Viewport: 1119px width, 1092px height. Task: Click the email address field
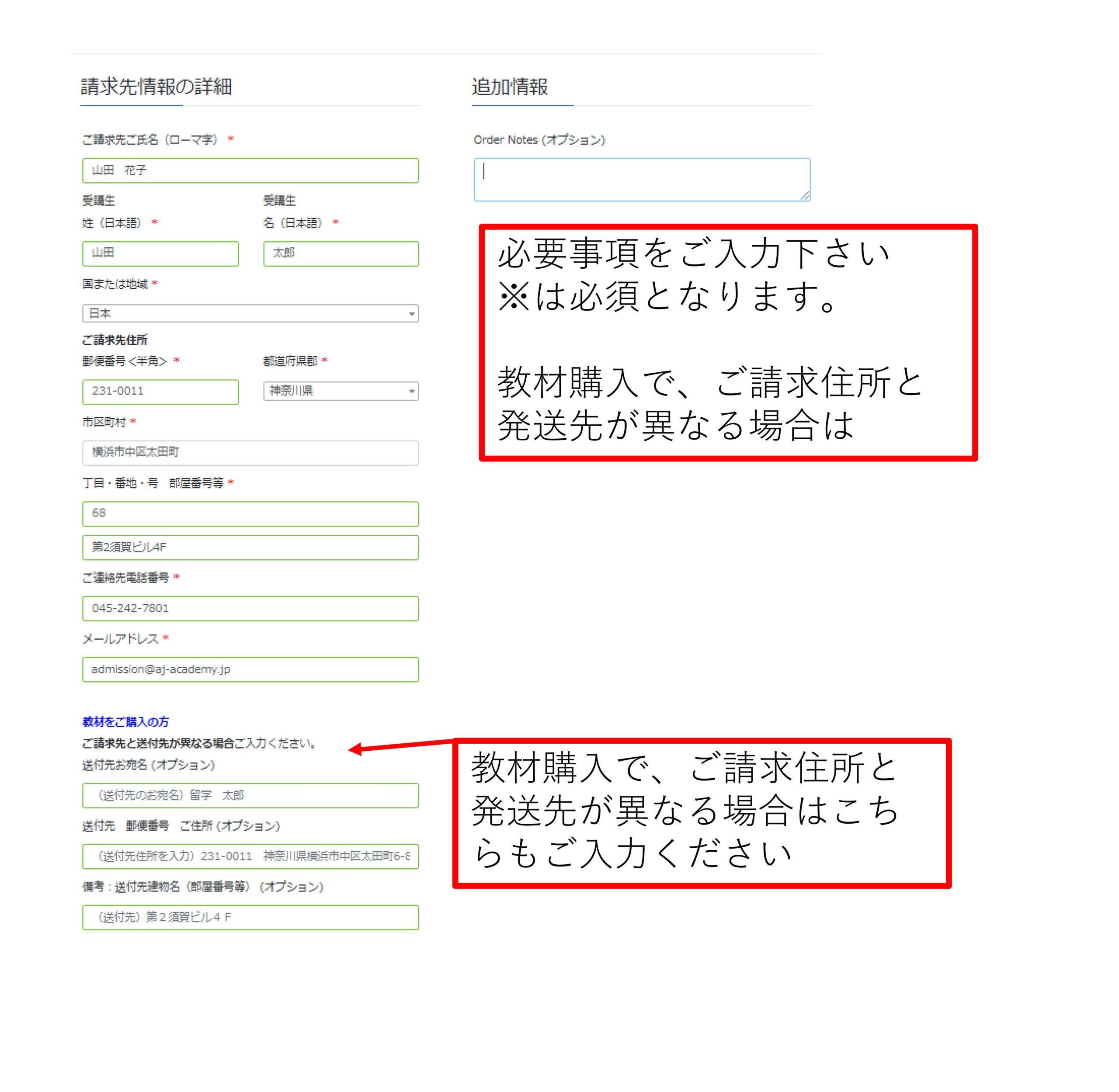[x=250, y=669]
